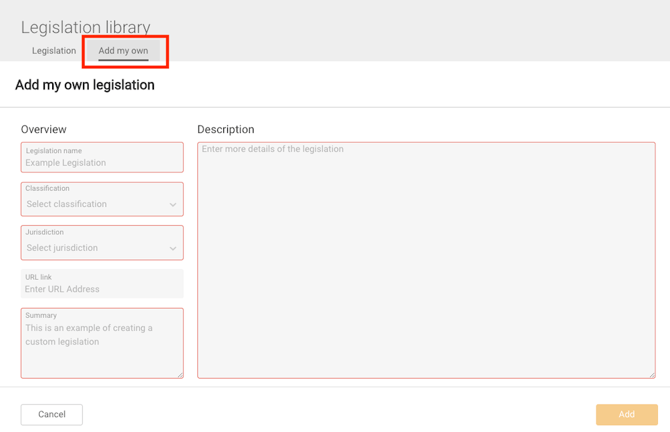Screen dimensions: 670x432
Task: Click inside the Summary text area
Action: (x=102, y=345)
